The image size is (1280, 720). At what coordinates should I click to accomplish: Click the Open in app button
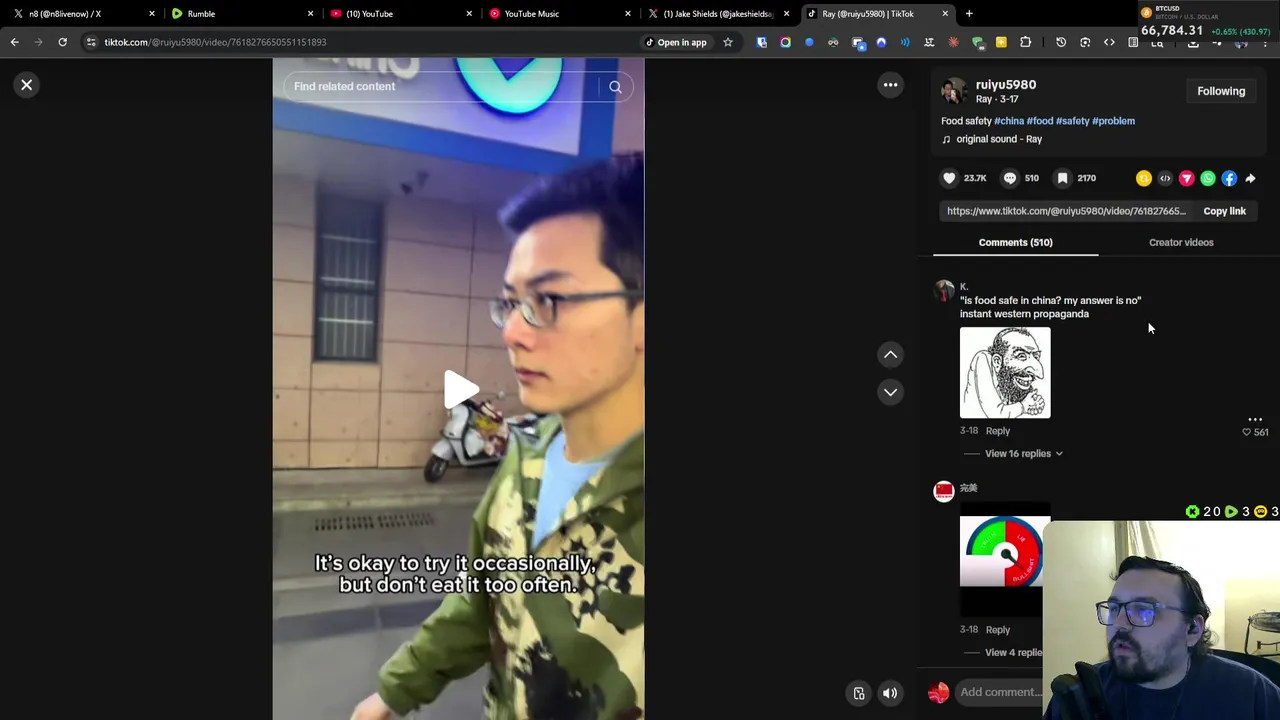(x=676, y=42)
